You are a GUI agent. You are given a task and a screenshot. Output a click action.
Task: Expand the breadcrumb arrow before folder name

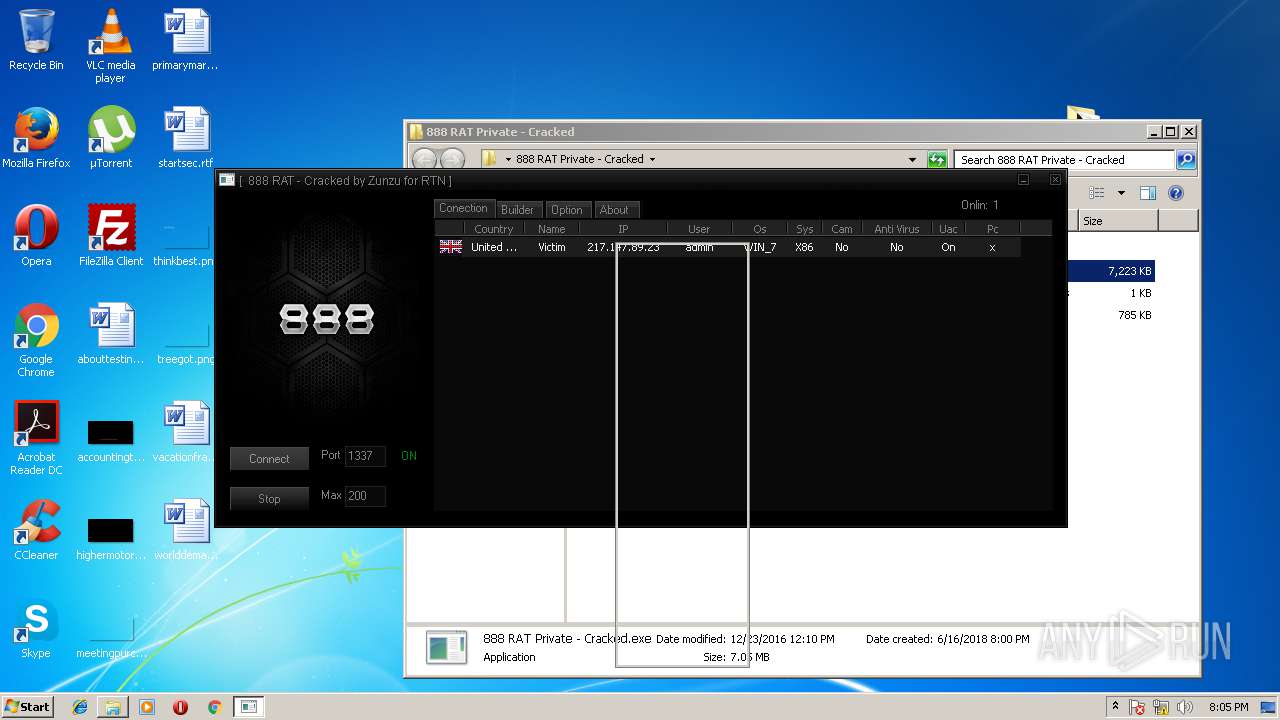tap(508, 160)
